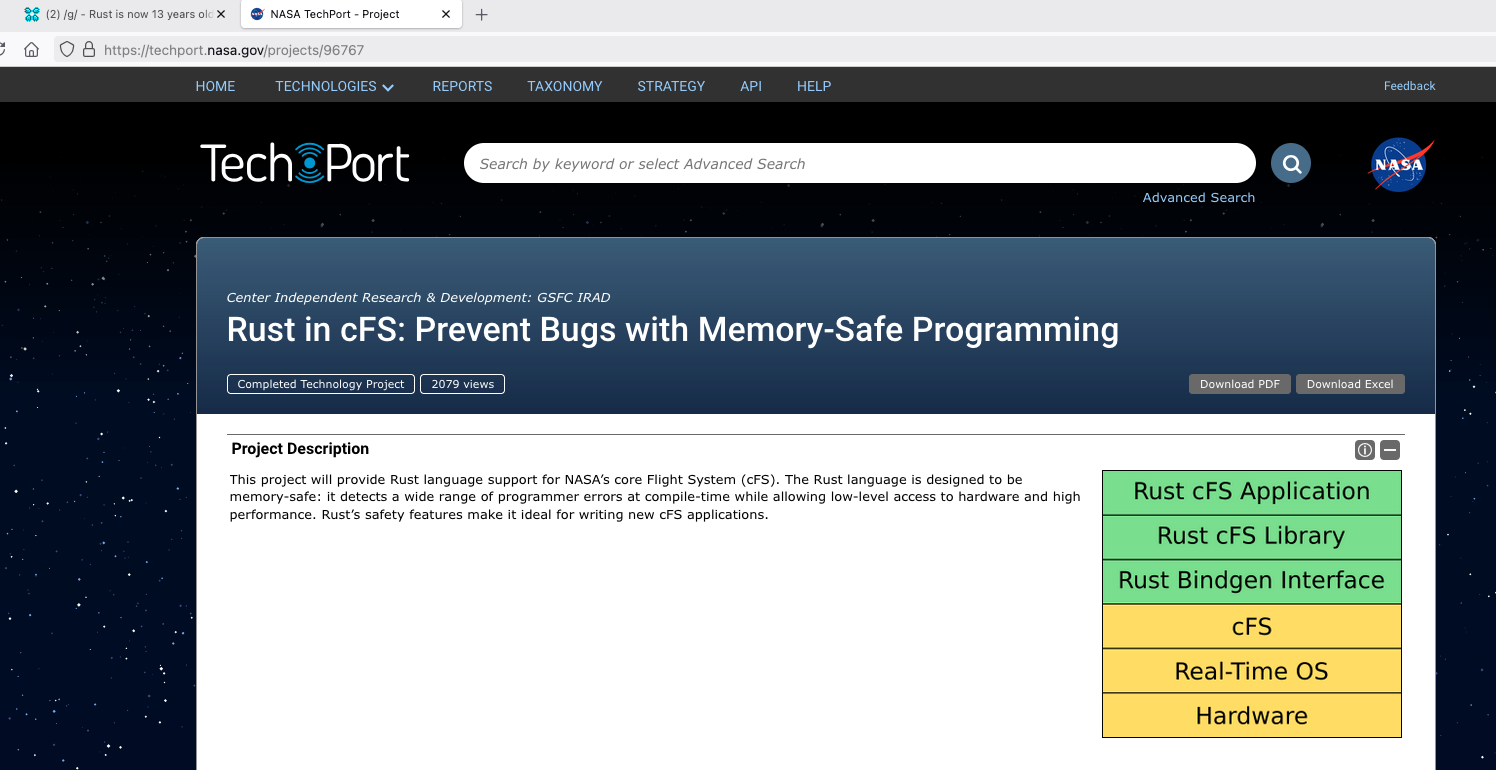The height and width of the screenshot is (770, 1496).
Task: Open the HOME menu item
Action: 215,86
